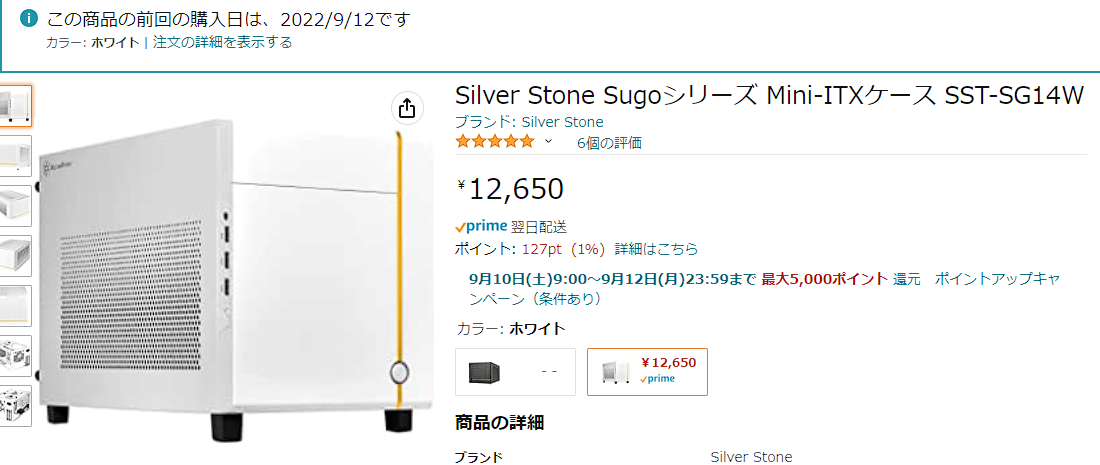Click the 詳細はこちら points link
Image resolution: width=1100 pixels, height=465 pixels.
[x=656, y=249]
